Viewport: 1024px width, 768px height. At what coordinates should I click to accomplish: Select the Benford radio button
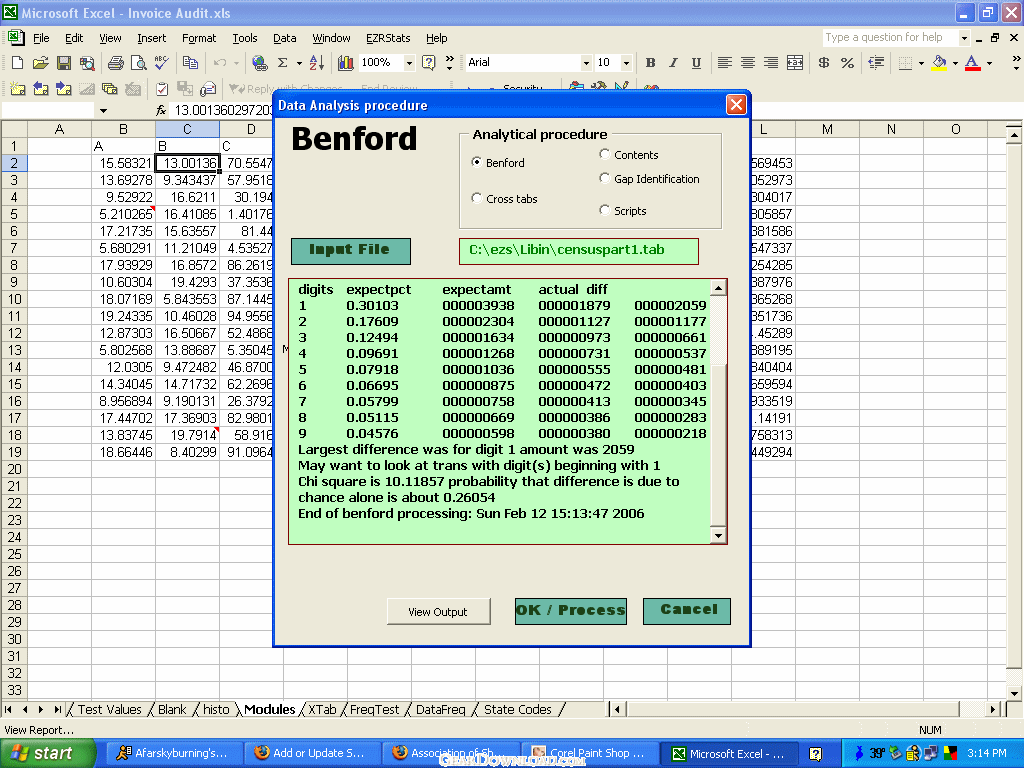(x=477, y=162)
